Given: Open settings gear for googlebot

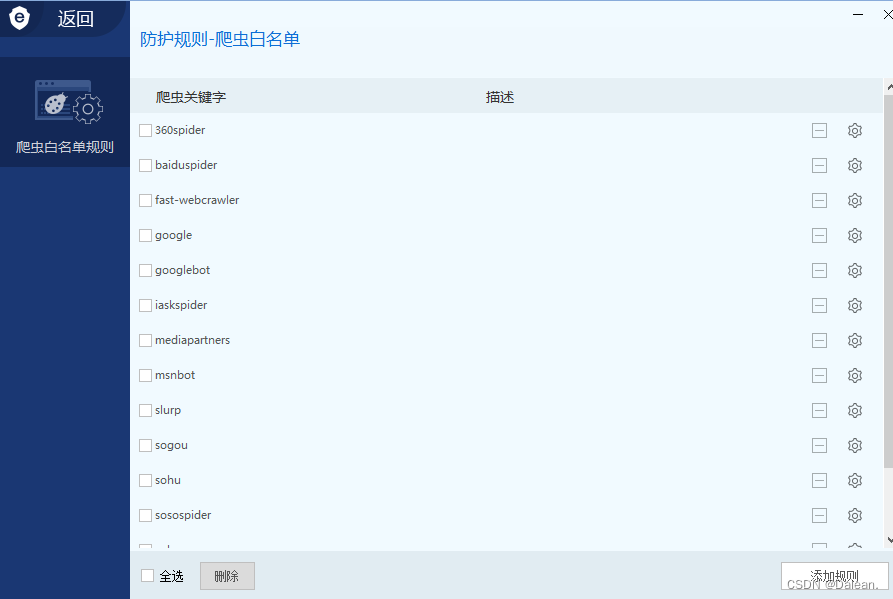Looking at the screenshot, I should [x=854, y=270].
